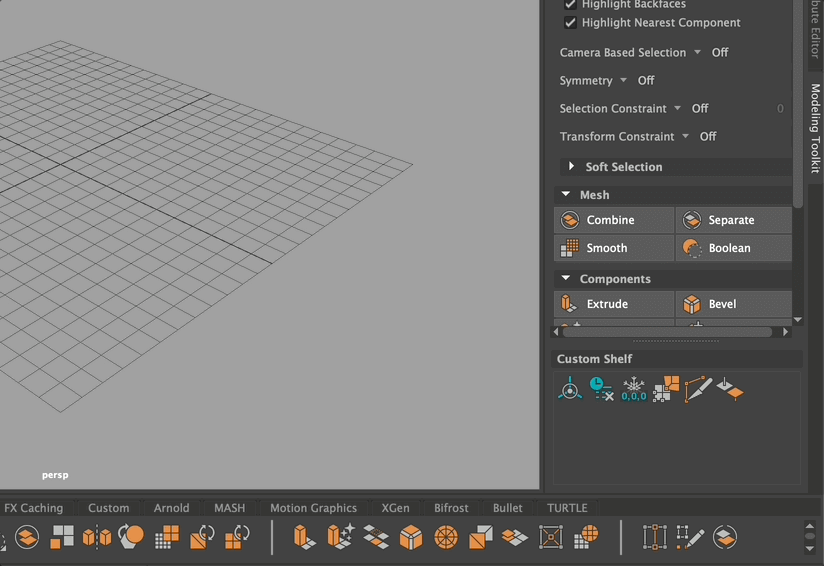Select the Multi-Cut knife tool icon
This screenshot has height=566, width=824.
click(x=698, y=389)
